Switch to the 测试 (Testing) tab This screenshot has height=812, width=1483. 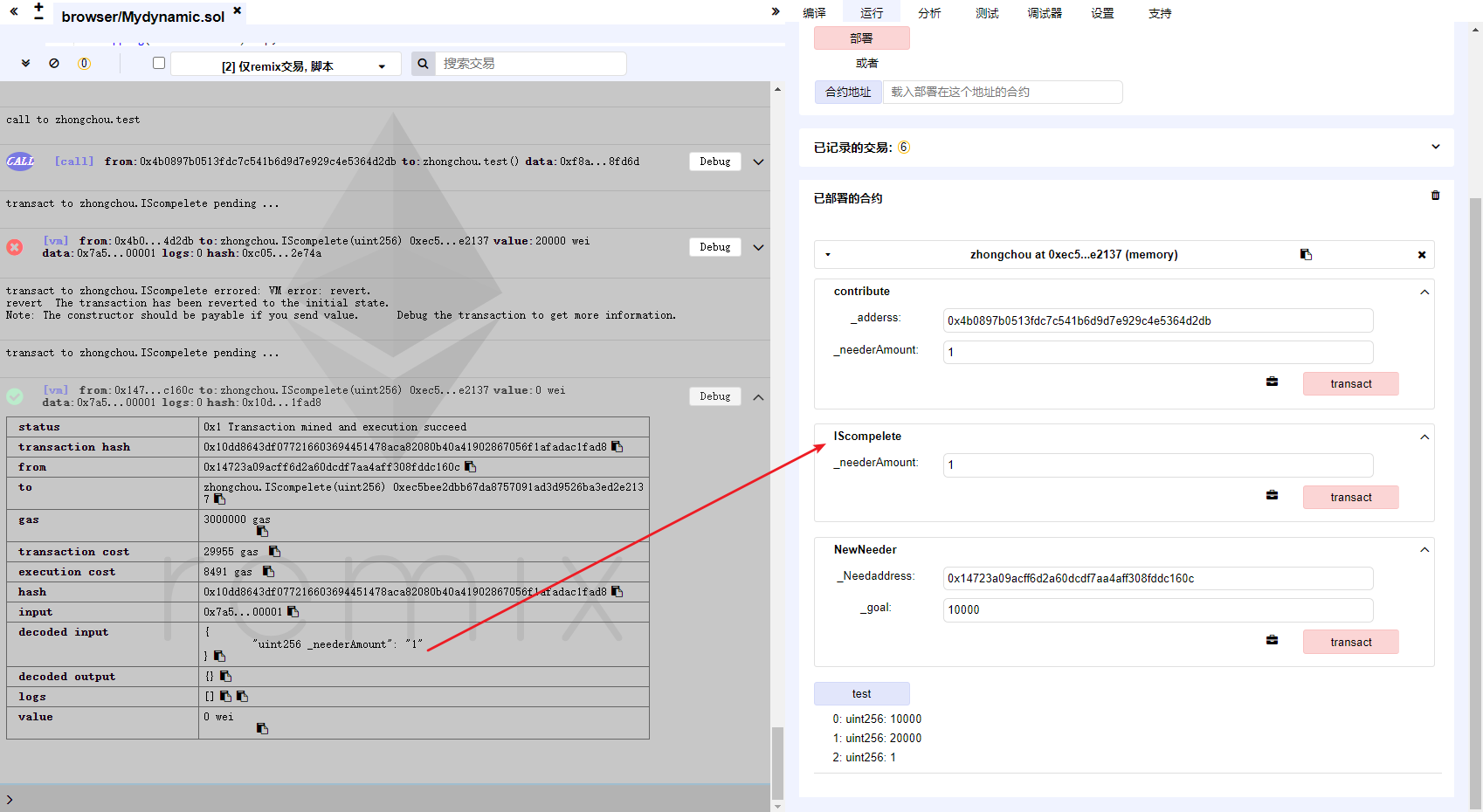click(987, 12)
